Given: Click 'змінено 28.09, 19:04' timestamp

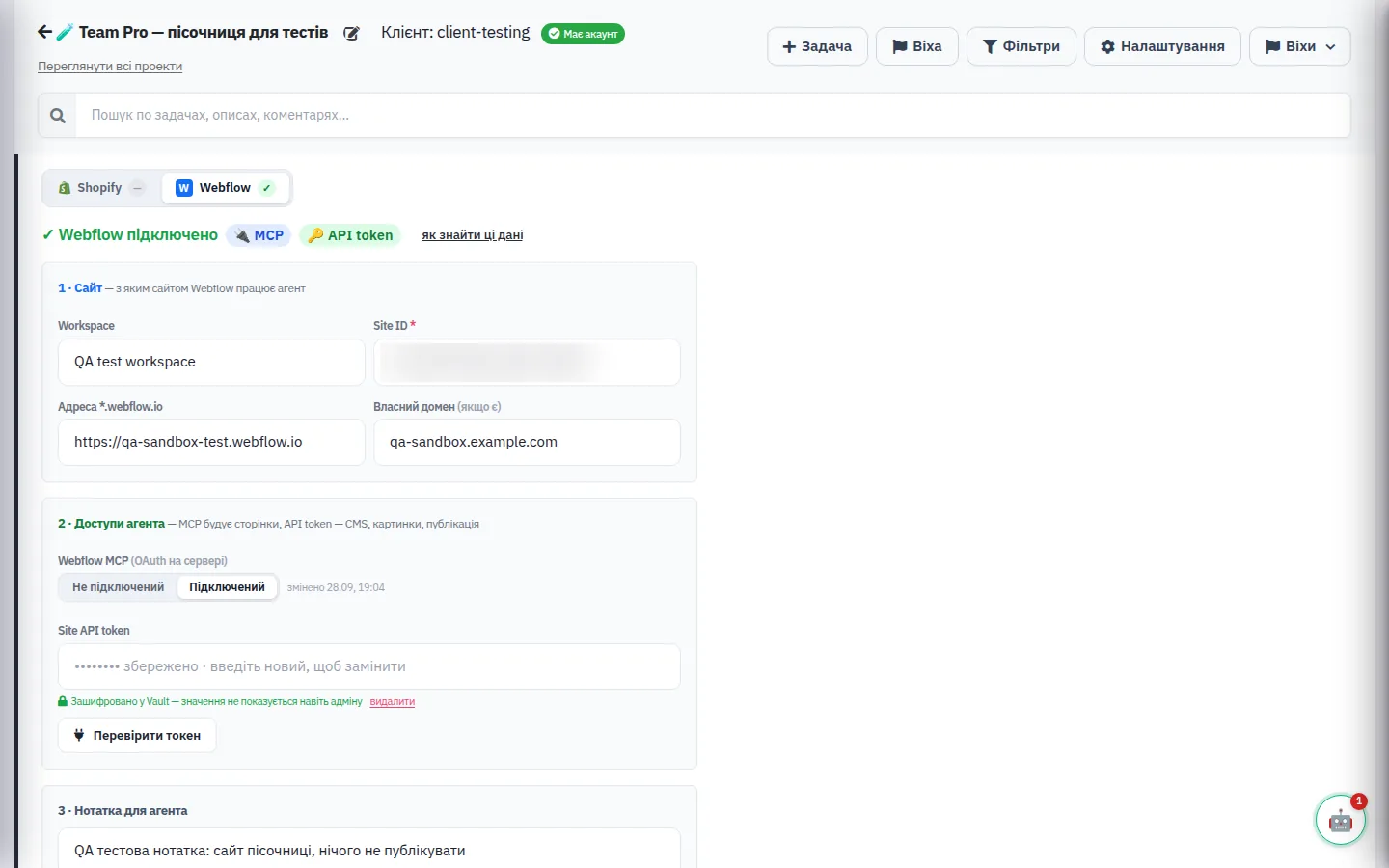Looking at the screenshot, I should pos(336,587).
